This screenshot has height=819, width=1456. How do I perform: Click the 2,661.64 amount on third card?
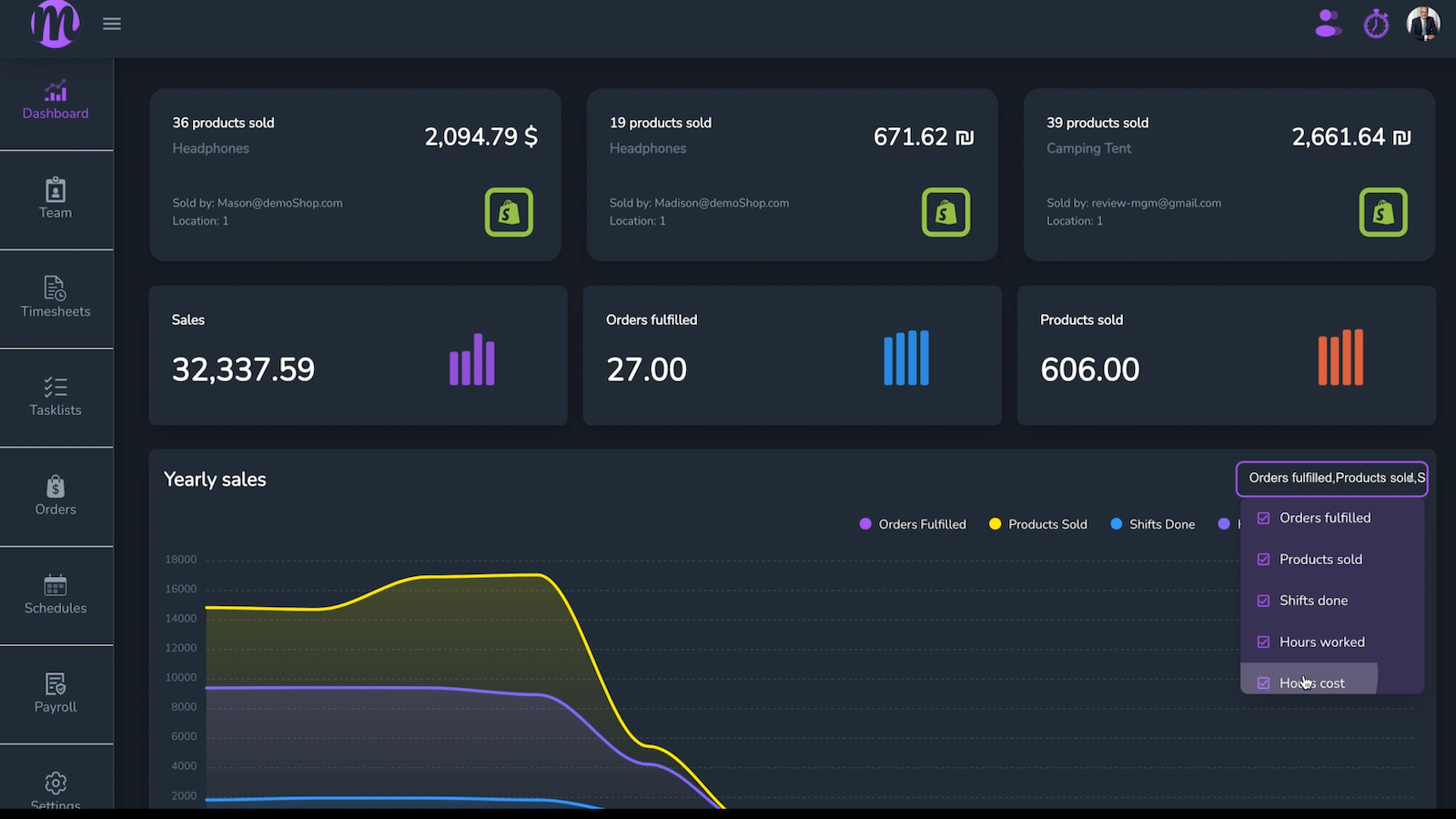coord(1351,136)
